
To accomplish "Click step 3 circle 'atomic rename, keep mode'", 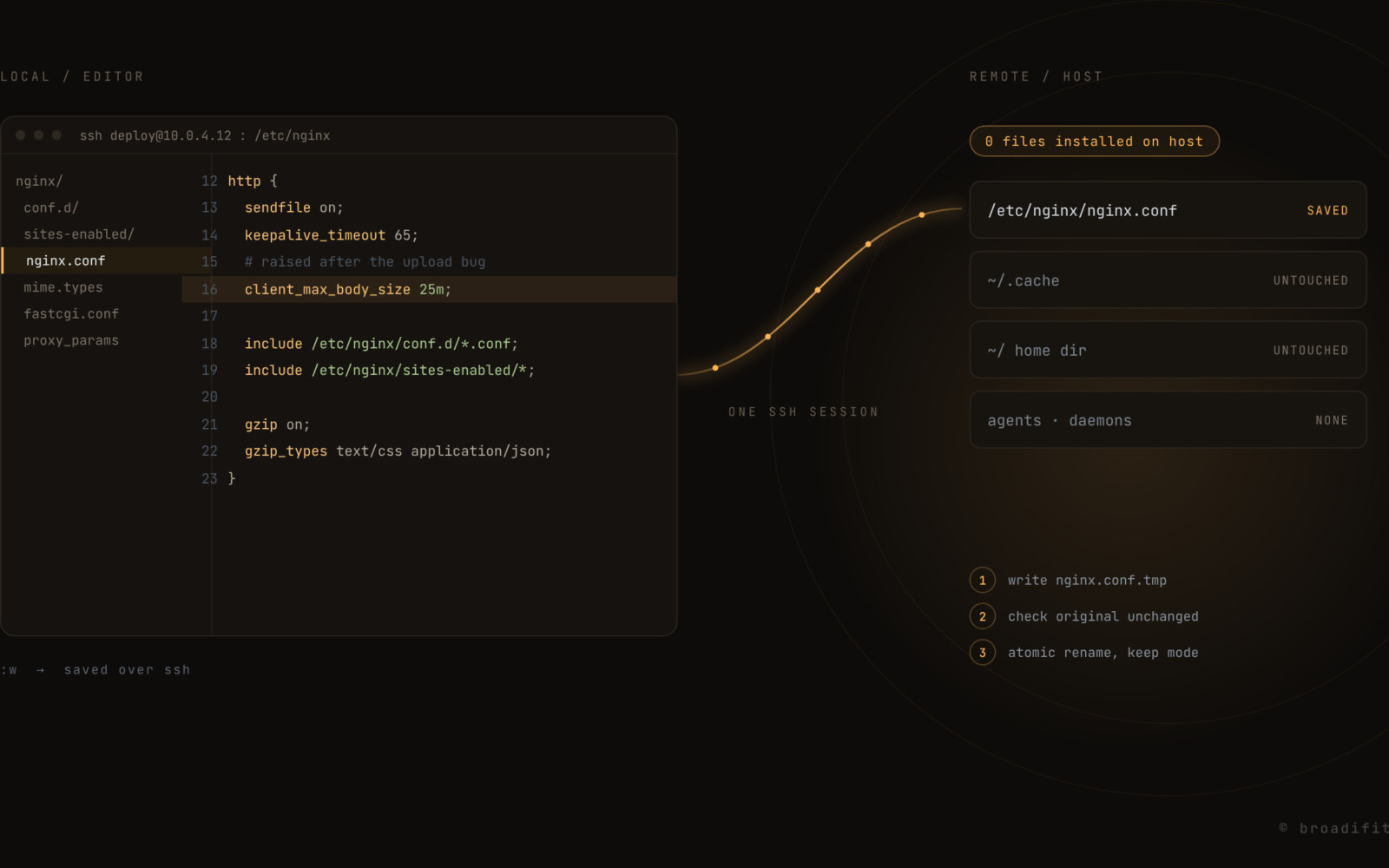I will 982,653.
